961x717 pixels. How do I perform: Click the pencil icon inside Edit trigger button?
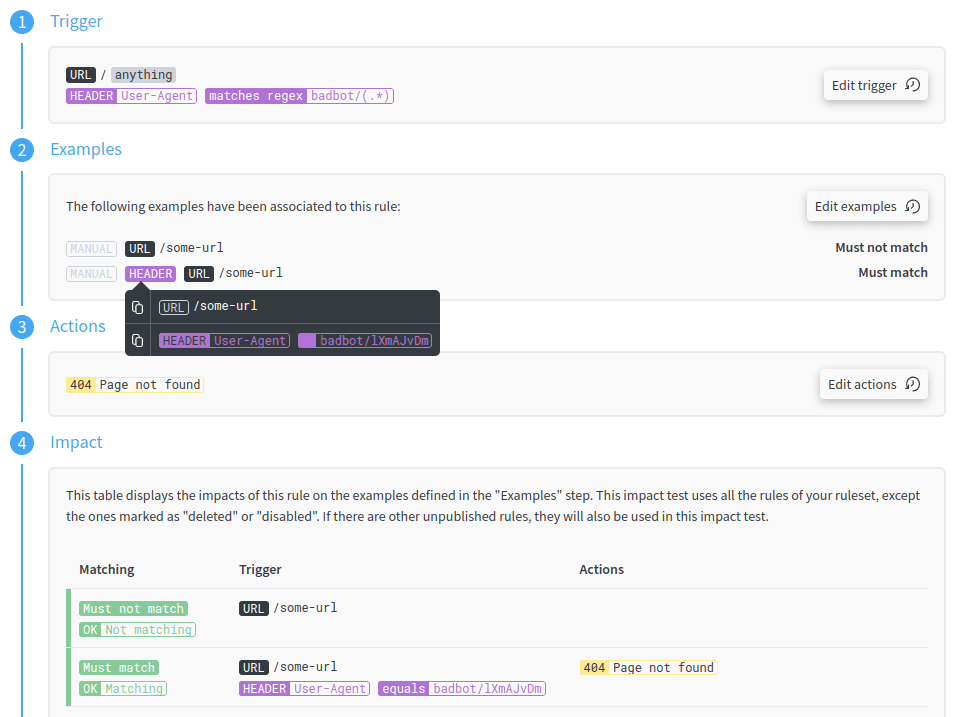click(x=912, y=85)
